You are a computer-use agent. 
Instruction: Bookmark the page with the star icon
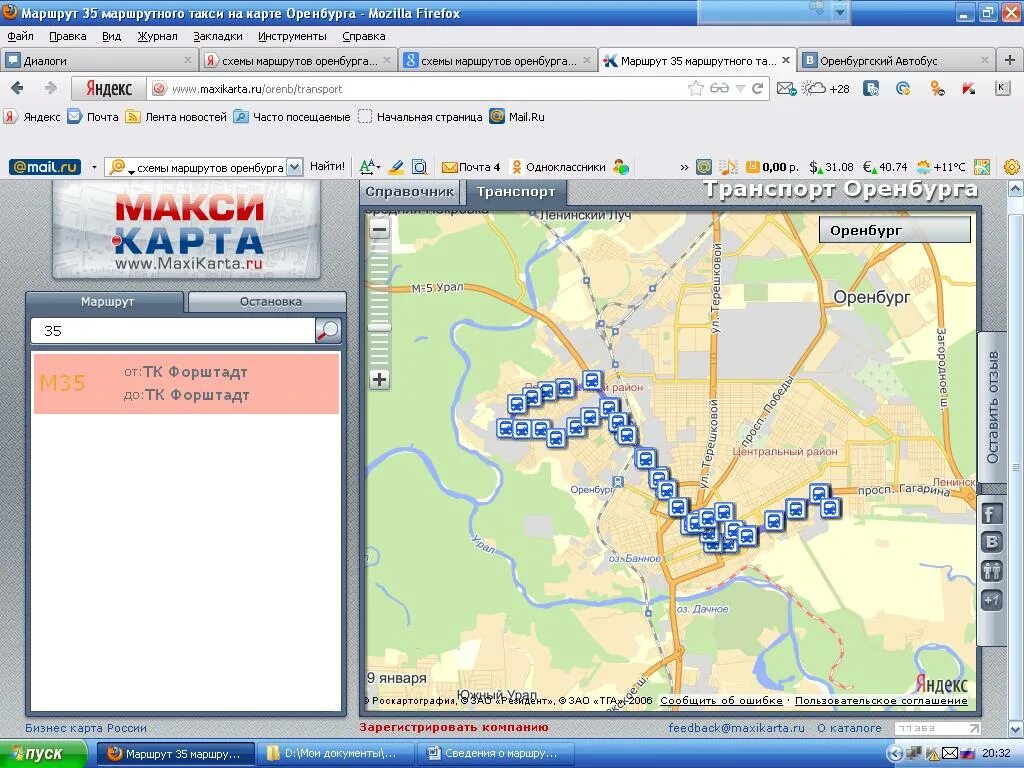pyautogui.click(x=696, y=88)
